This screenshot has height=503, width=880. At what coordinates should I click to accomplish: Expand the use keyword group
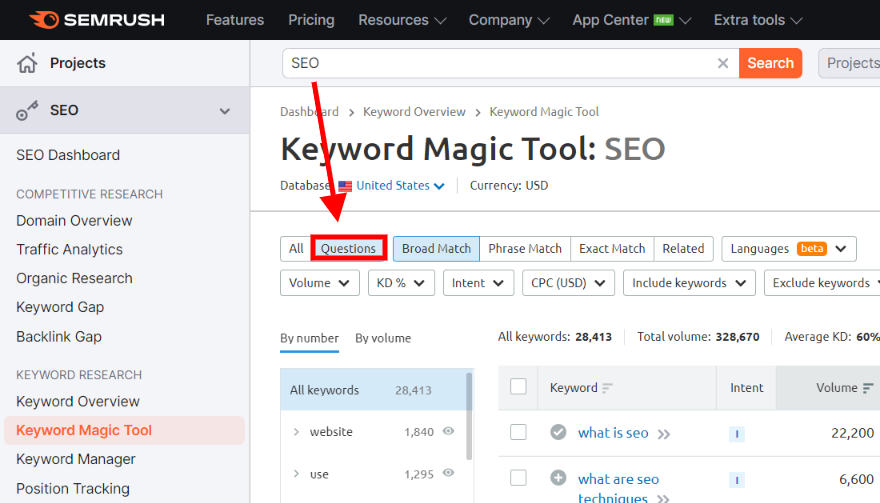click(296, 474)
